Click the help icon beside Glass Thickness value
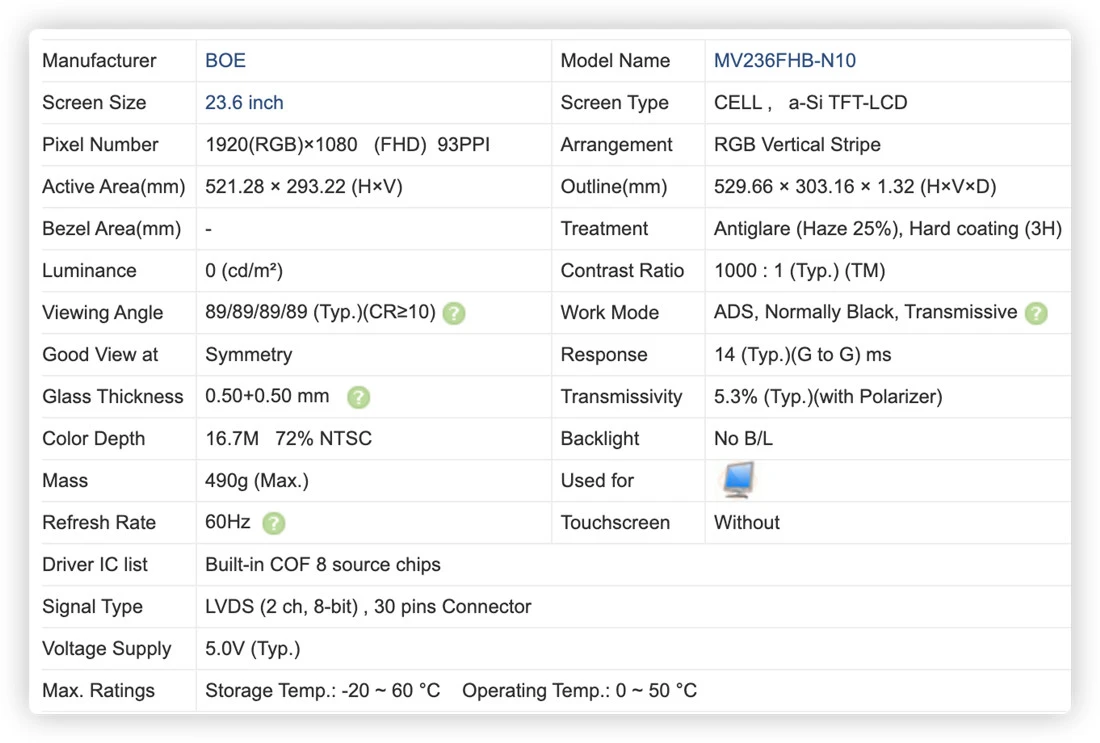Viewport: 1100px width, 743px height. pyautogui.click(x=358, y=397)
